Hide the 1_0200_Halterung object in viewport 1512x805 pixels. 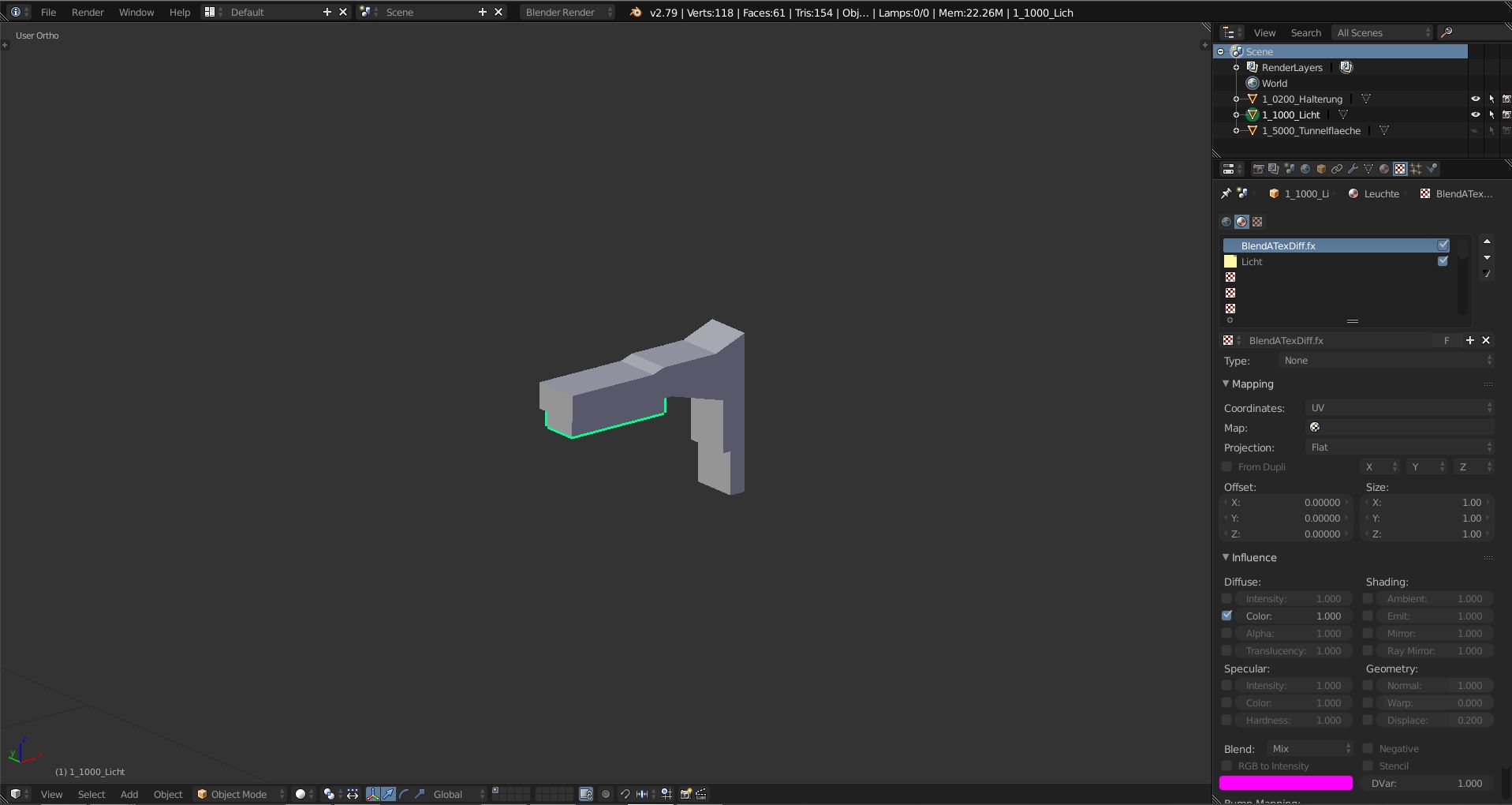[1475, 99]
